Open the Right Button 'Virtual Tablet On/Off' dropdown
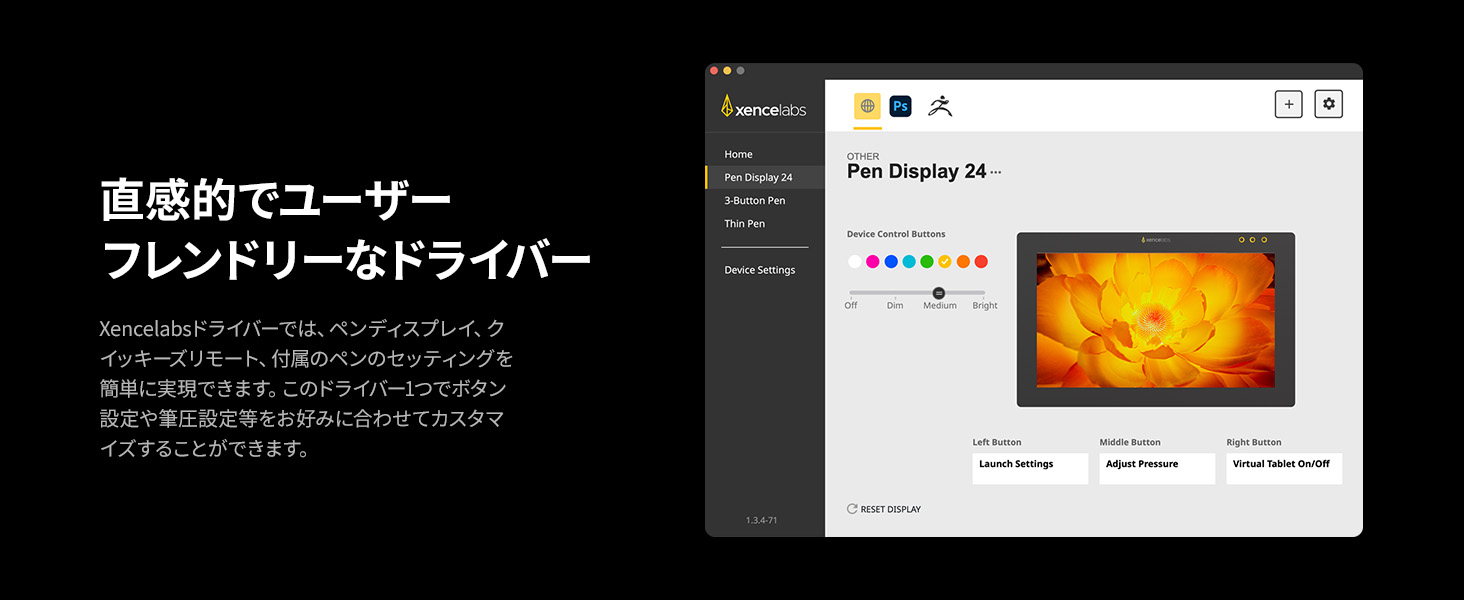This screenshot has height=600, width=1464. coord(1284,468)
